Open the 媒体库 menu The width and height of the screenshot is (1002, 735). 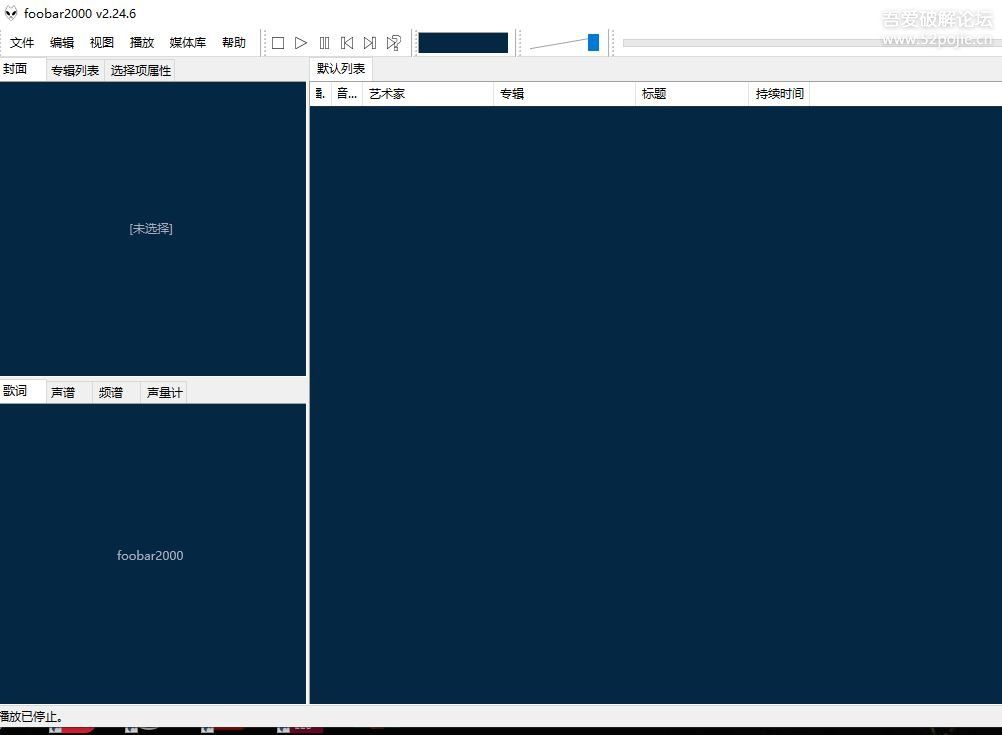(x=188, y=42)
